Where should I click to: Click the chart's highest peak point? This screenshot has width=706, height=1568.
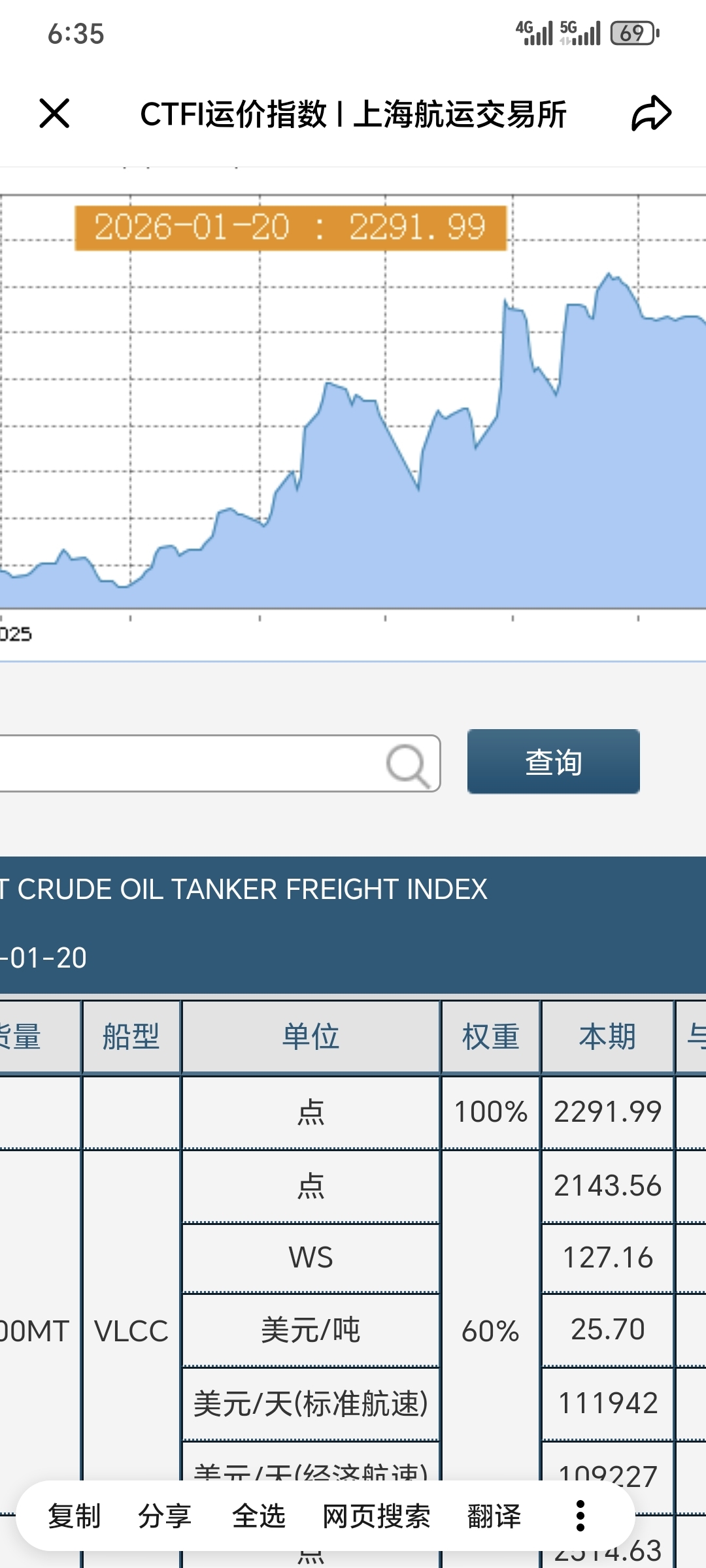tap(609, 274)
